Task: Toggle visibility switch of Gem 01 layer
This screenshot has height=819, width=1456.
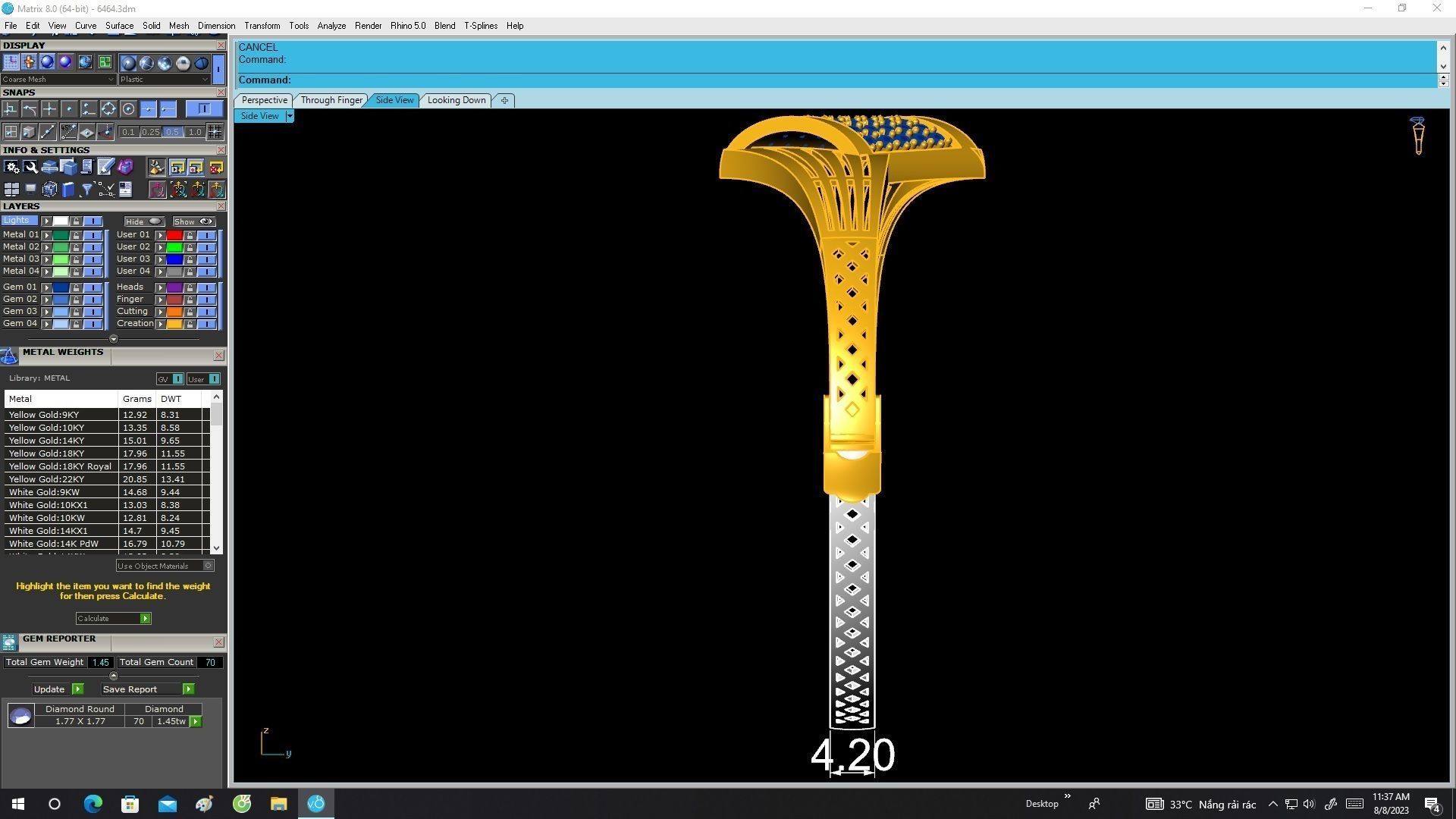Action: (x=93, y=287)
